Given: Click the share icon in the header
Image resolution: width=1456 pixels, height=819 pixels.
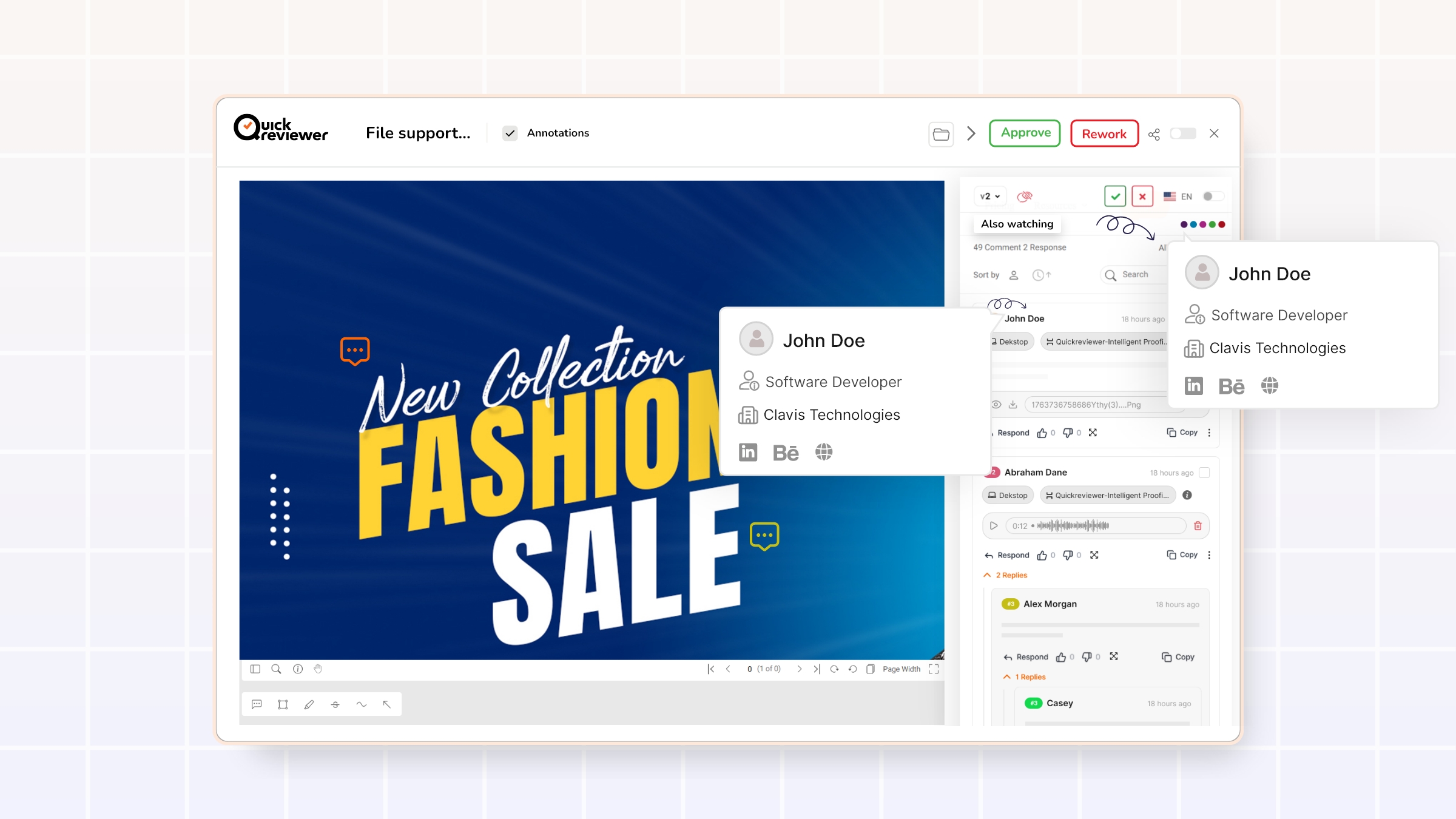Looking at the screenshot, I should [x=1154, y=134].
